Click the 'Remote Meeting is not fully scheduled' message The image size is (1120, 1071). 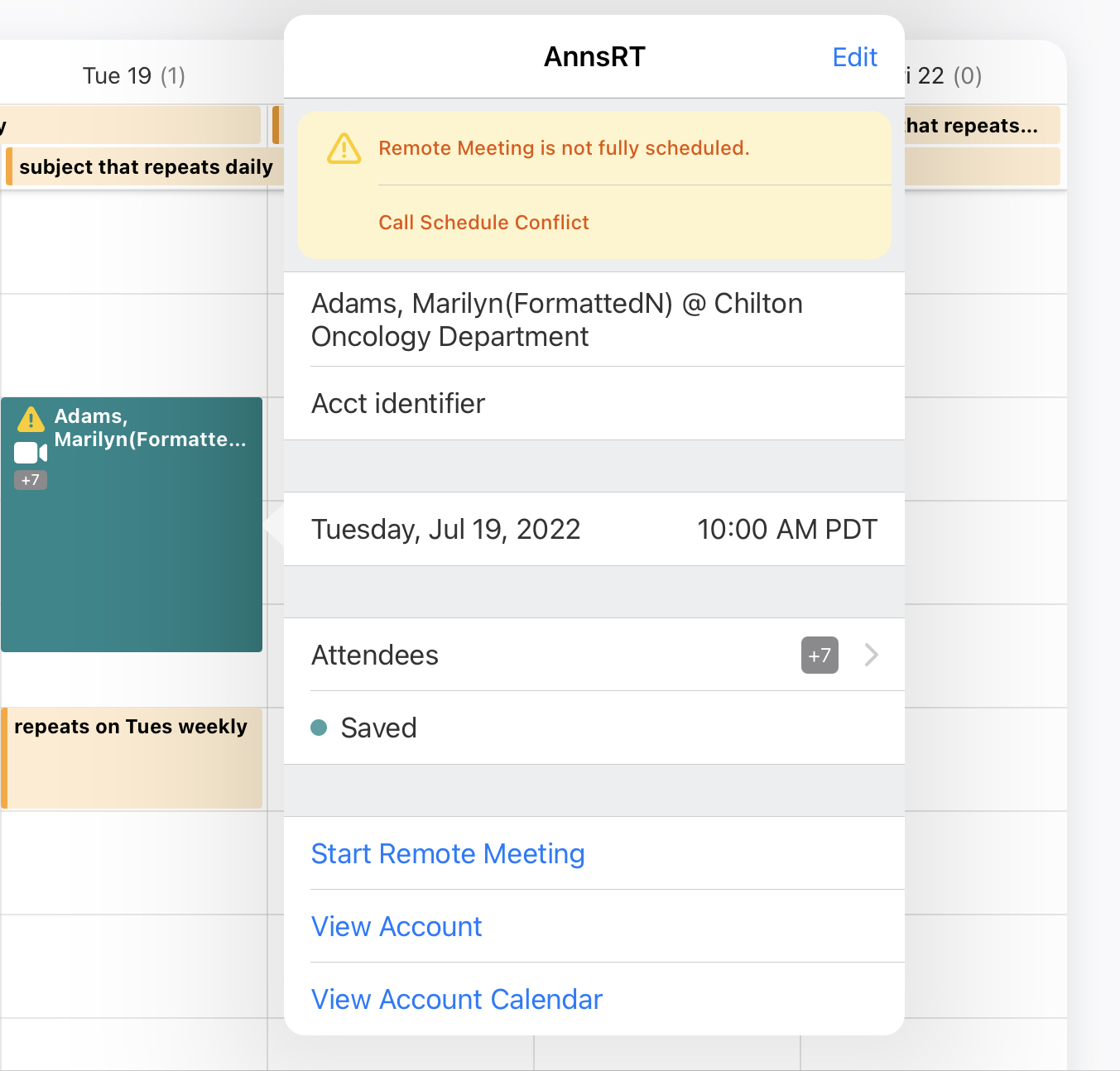564,148
